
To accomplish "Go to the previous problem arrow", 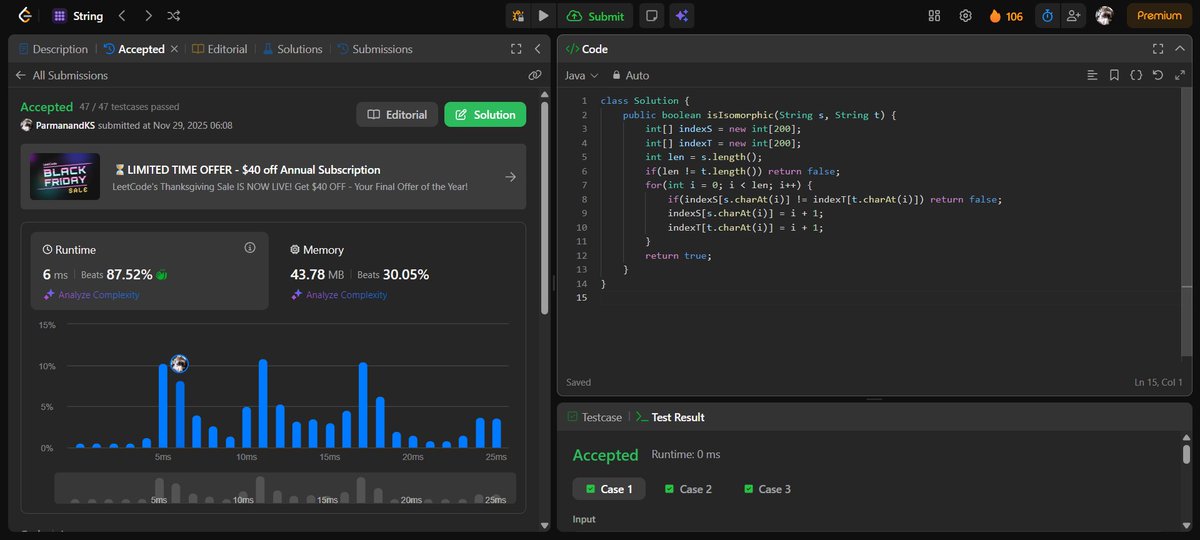I will 122,16.
